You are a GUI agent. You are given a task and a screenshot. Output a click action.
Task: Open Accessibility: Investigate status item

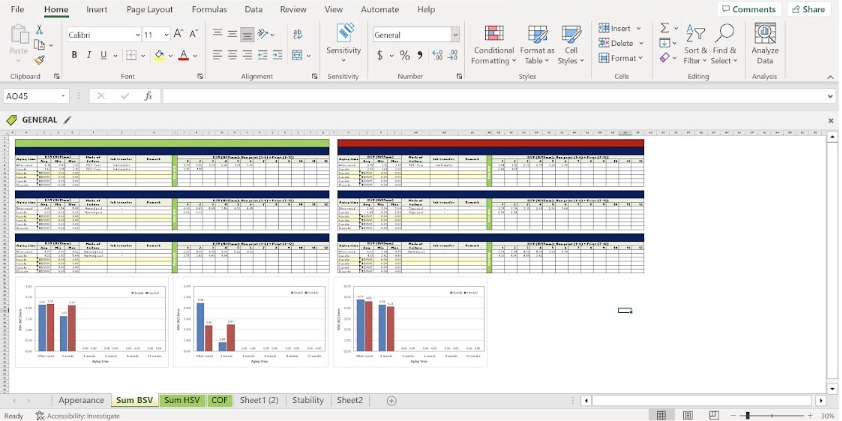pos(77,416)
